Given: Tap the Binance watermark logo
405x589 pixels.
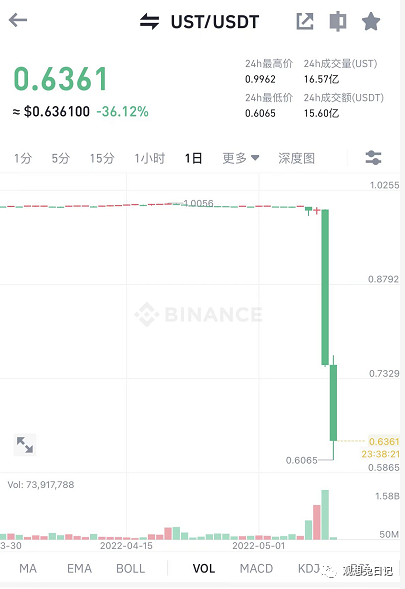Looking at the screenshot, I should [x=198, y=314].
